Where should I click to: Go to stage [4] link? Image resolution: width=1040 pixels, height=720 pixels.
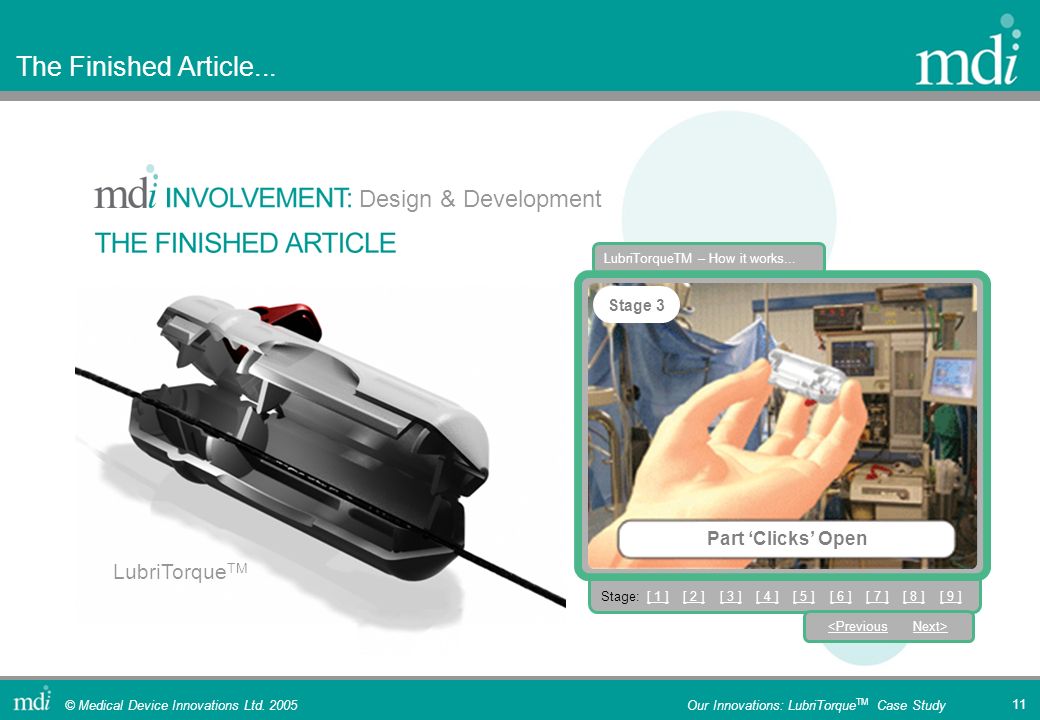[767, 596]
